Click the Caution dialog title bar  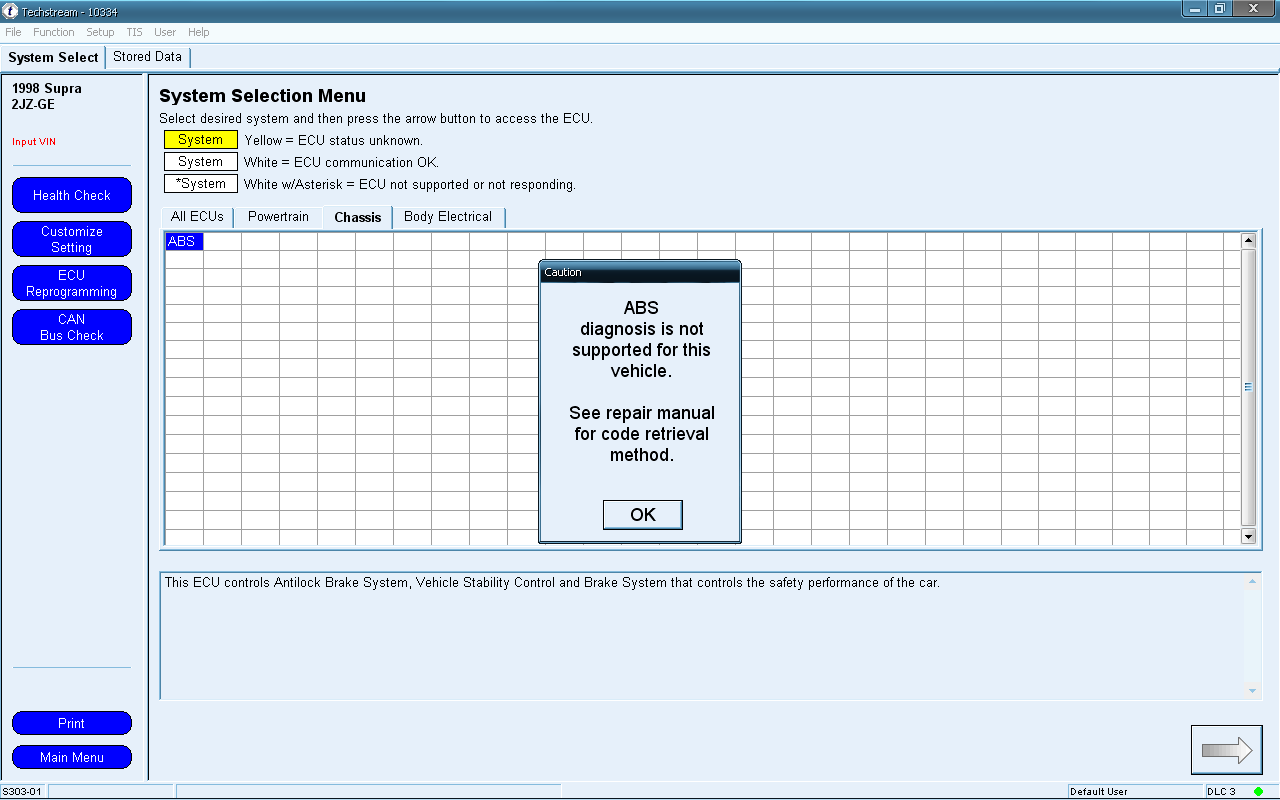pyautogui.click(x=640, y=272)
